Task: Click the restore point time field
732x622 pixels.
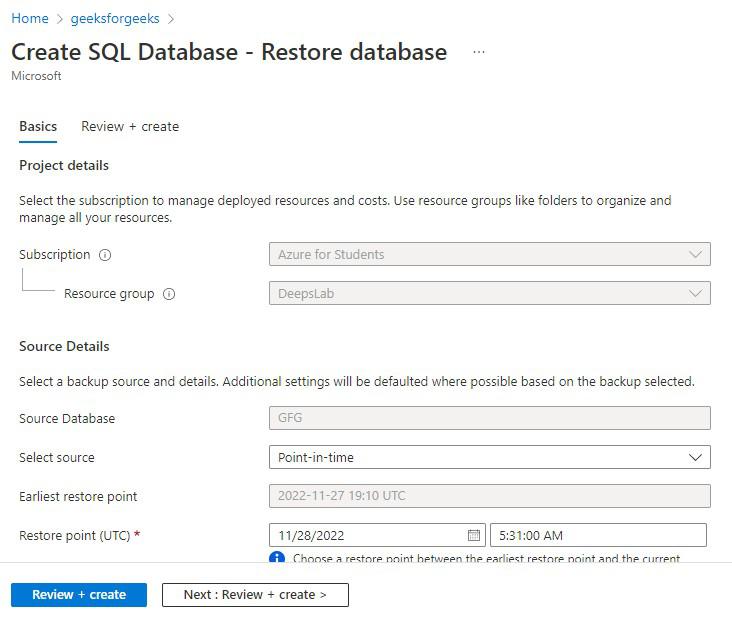Action: click(x=598, y=536)
